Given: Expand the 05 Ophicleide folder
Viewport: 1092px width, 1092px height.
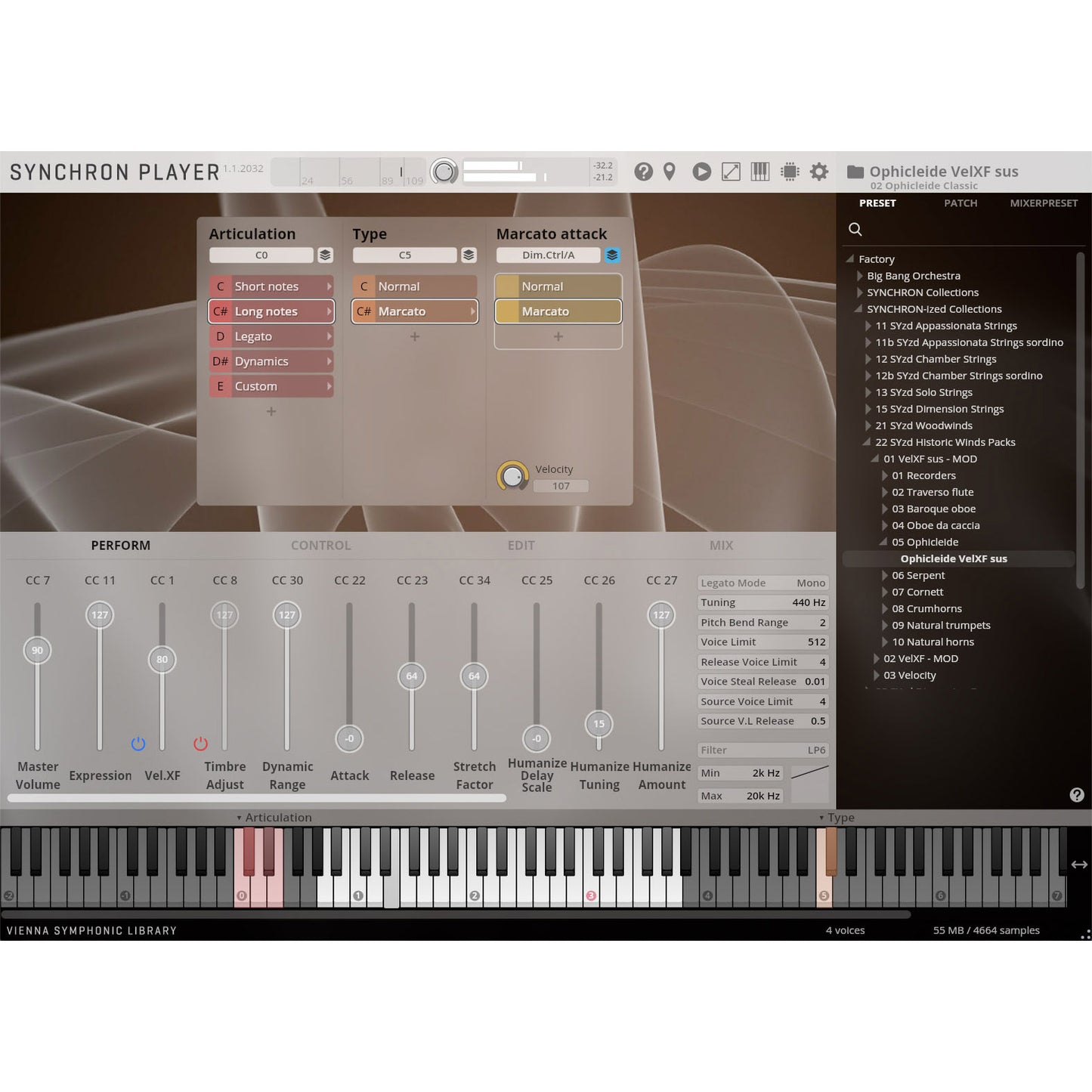Looking at the screenshot, I should pyautogui.click(x=883, y=542).
